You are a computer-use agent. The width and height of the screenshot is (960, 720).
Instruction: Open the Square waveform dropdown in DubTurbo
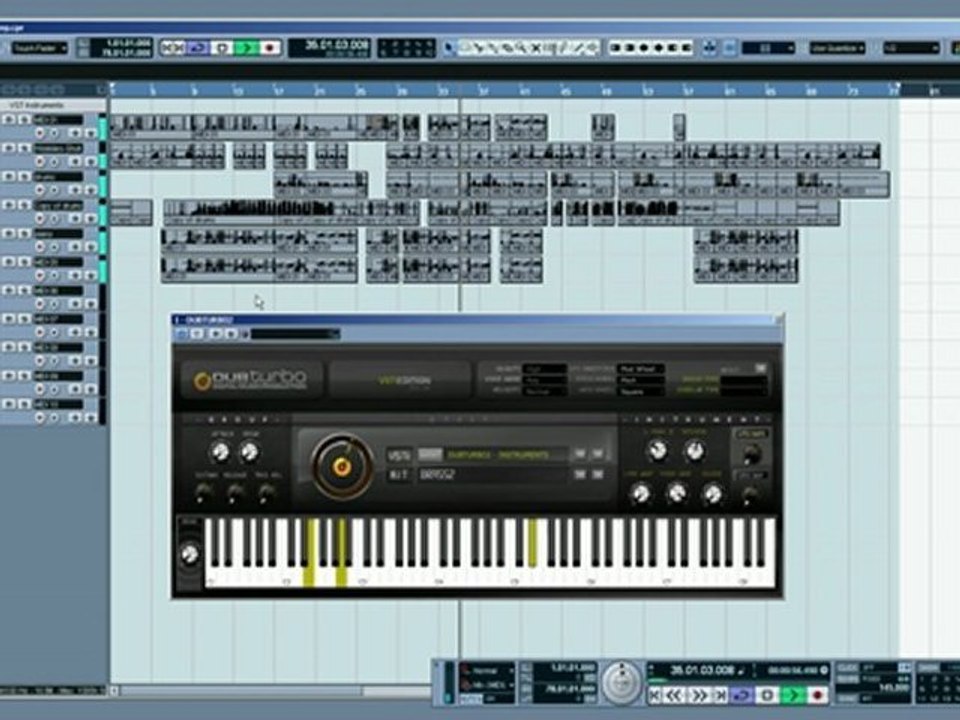click(641, 391)
